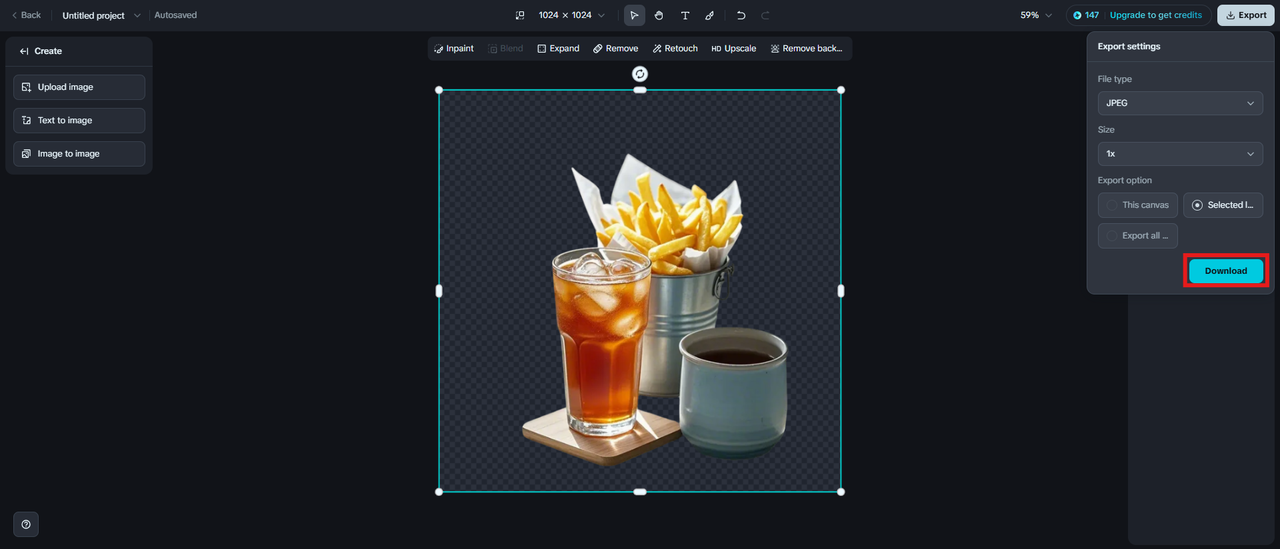This screenshot has width=1280, height=549.
Task: Activate the hand pan tool
Action: [659, 15]
